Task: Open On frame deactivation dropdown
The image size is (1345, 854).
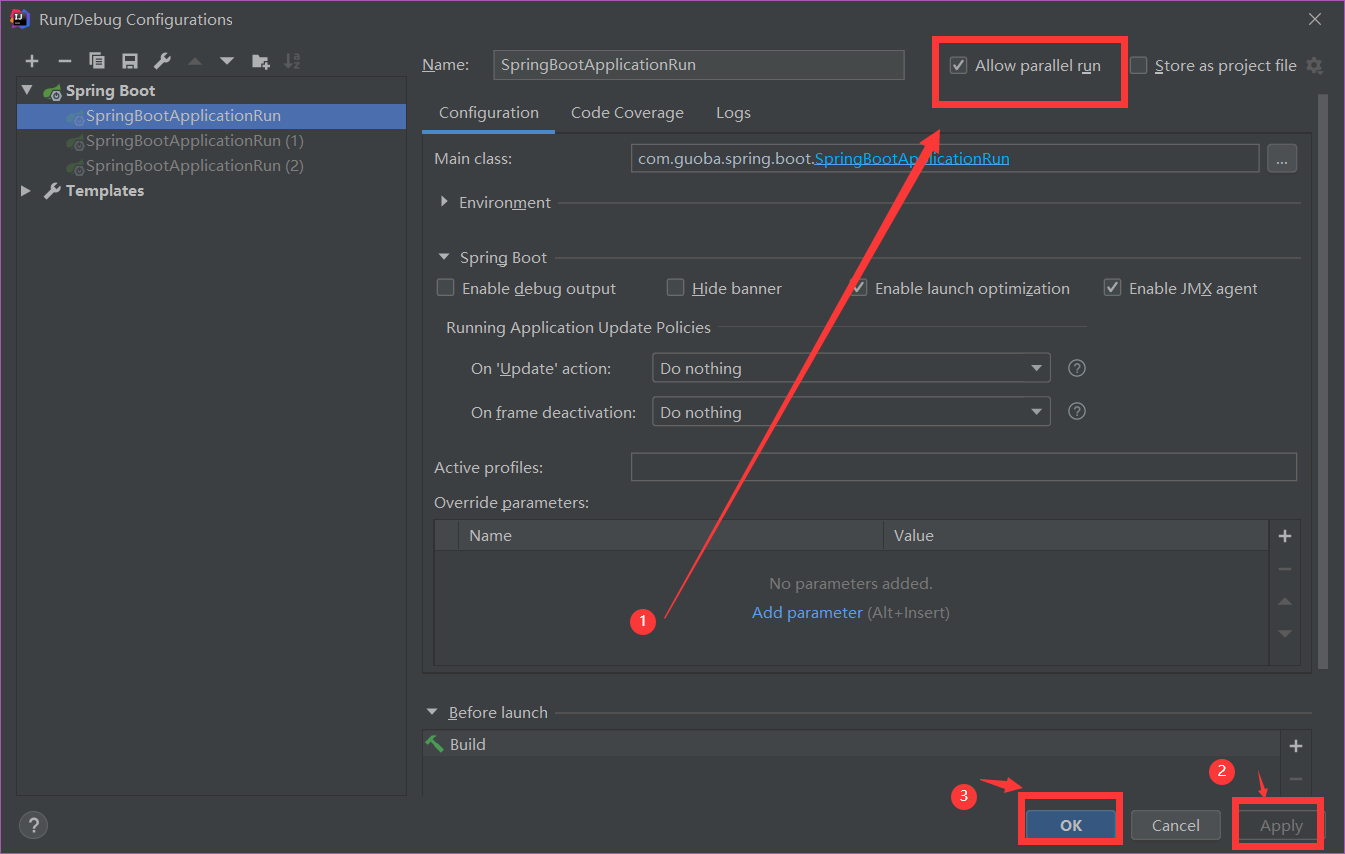Action: coord(851,412)
